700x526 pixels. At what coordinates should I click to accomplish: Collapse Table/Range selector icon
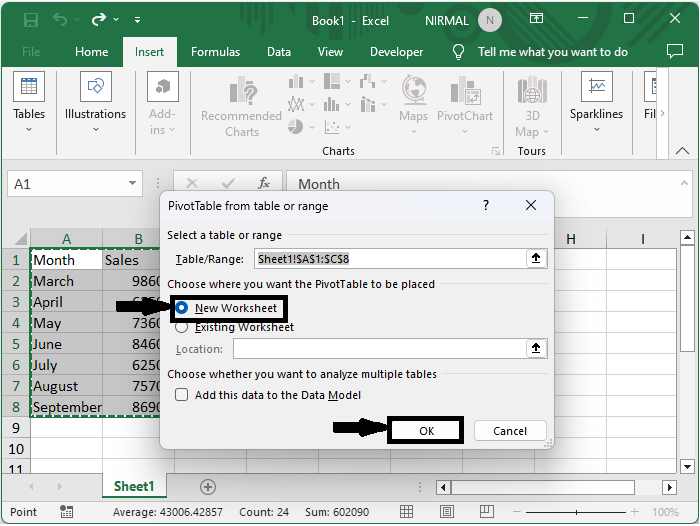[537, 259]
